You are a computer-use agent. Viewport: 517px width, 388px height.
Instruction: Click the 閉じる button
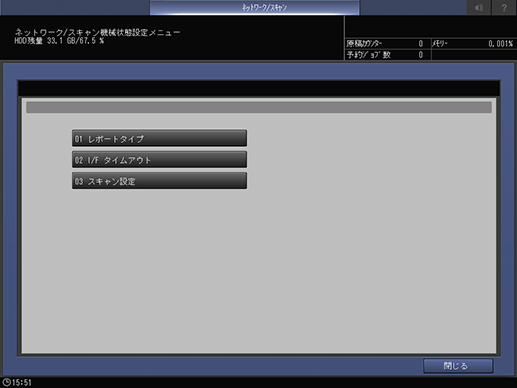pyautogui.click(x=458, y=366)
